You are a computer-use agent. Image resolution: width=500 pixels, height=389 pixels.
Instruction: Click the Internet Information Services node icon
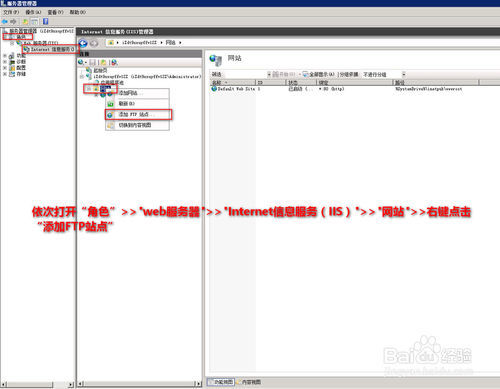coord(27,49)
